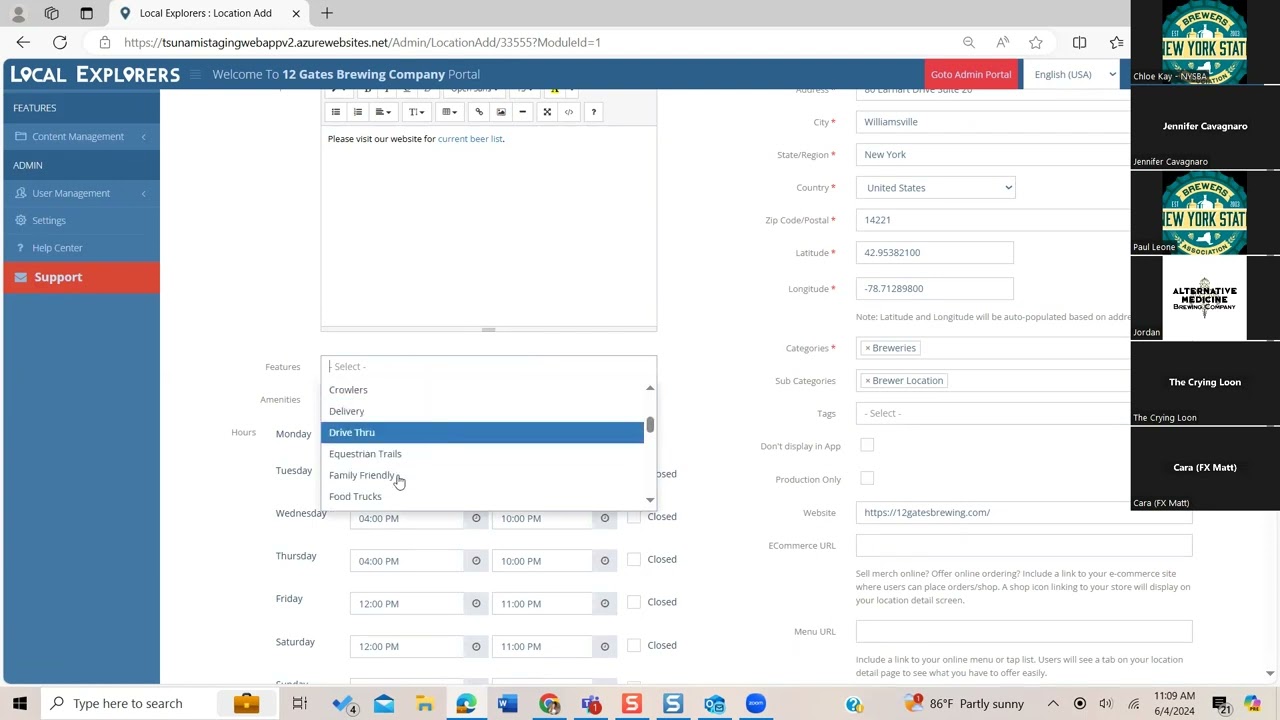This screenshot has height=720, width=1280.
Task: Check the Thursday Closed checkbox
Action: point(634,560)
